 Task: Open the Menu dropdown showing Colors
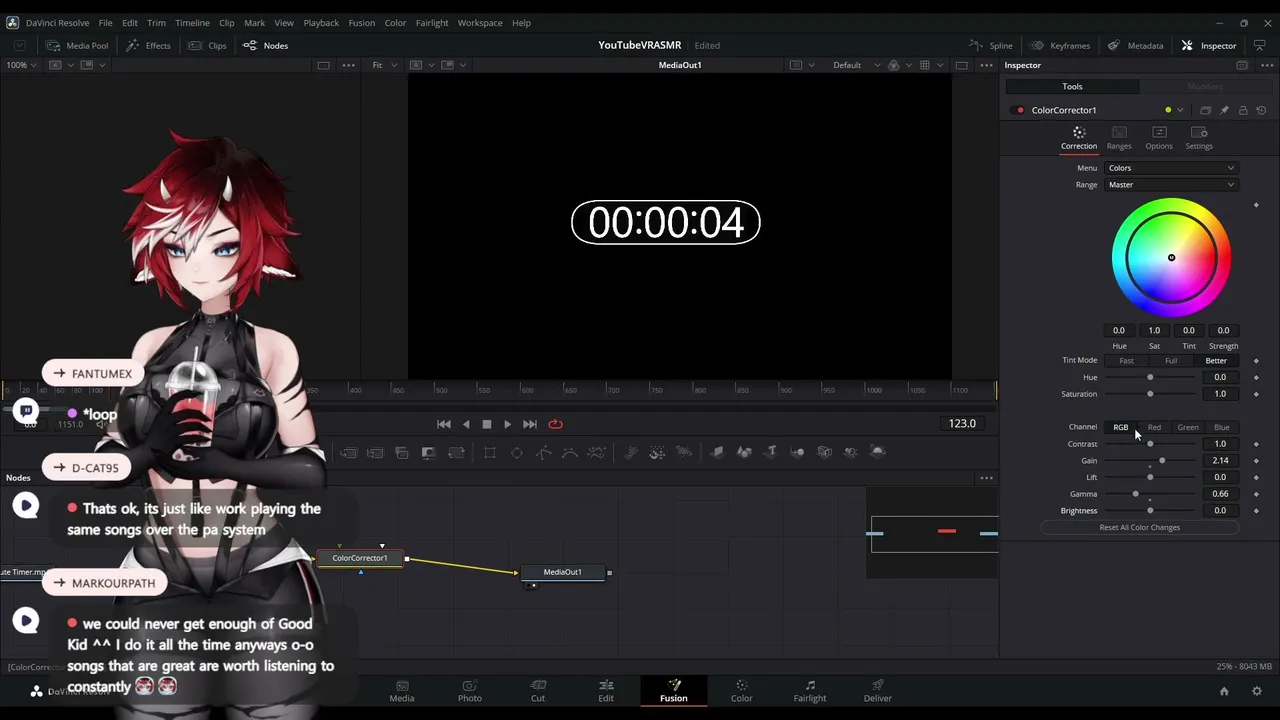click(1171, 168)
